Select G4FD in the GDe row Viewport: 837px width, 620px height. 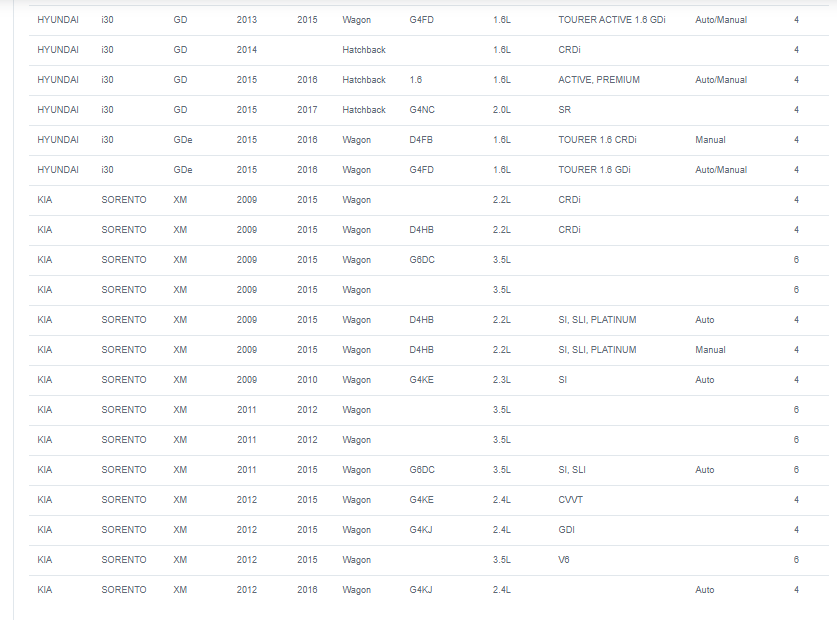coord(422,169)
